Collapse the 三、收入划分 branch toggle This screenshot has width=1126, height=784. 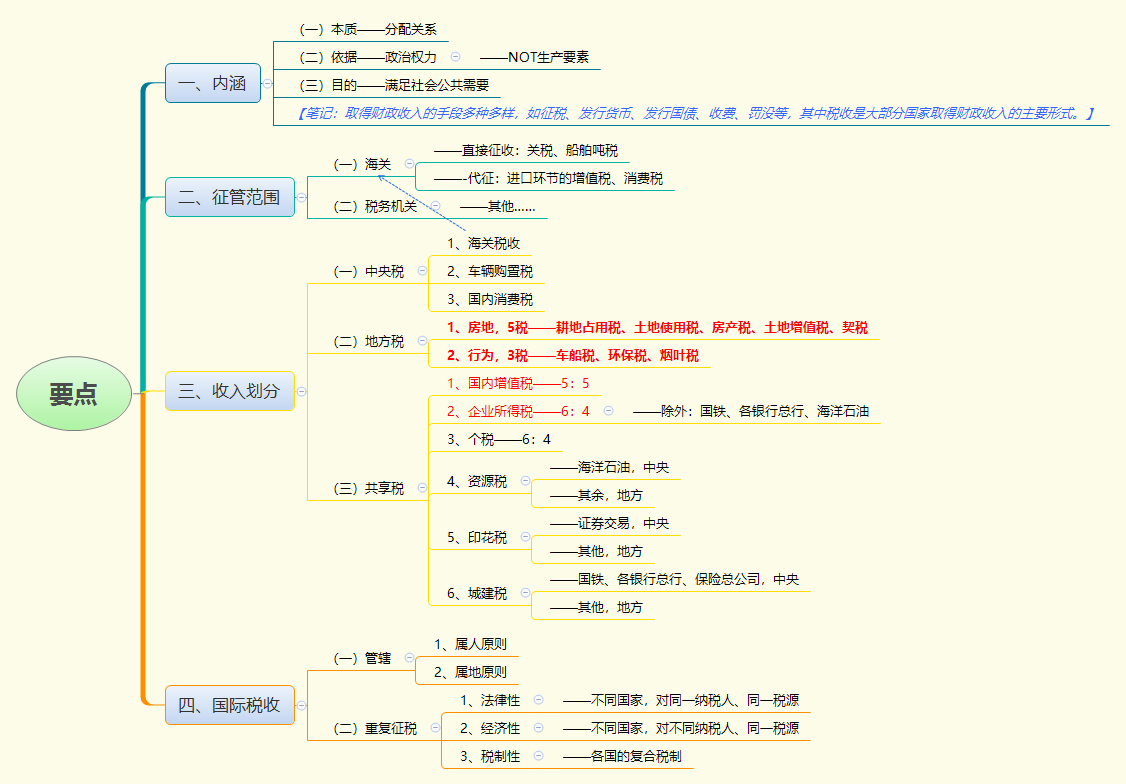click(302, 391)
